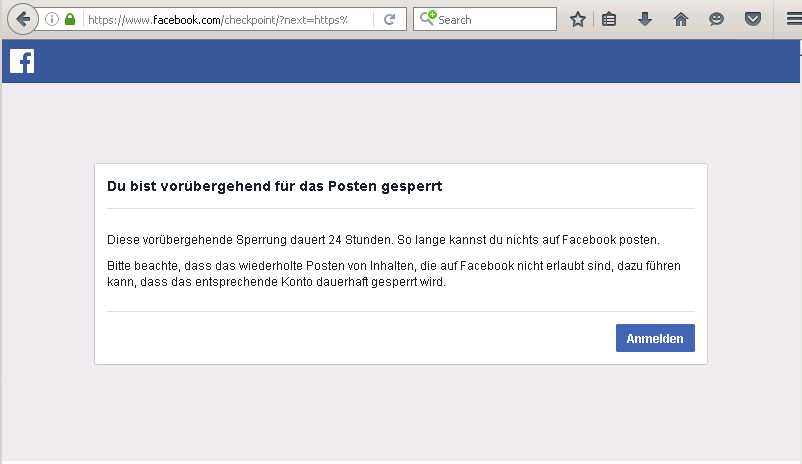Click the paragraph starting 'Bitte beachte, dass das wiederholte'
This screenshot has width=802, height=464.
pyautogui.click(x=394, y=274)
